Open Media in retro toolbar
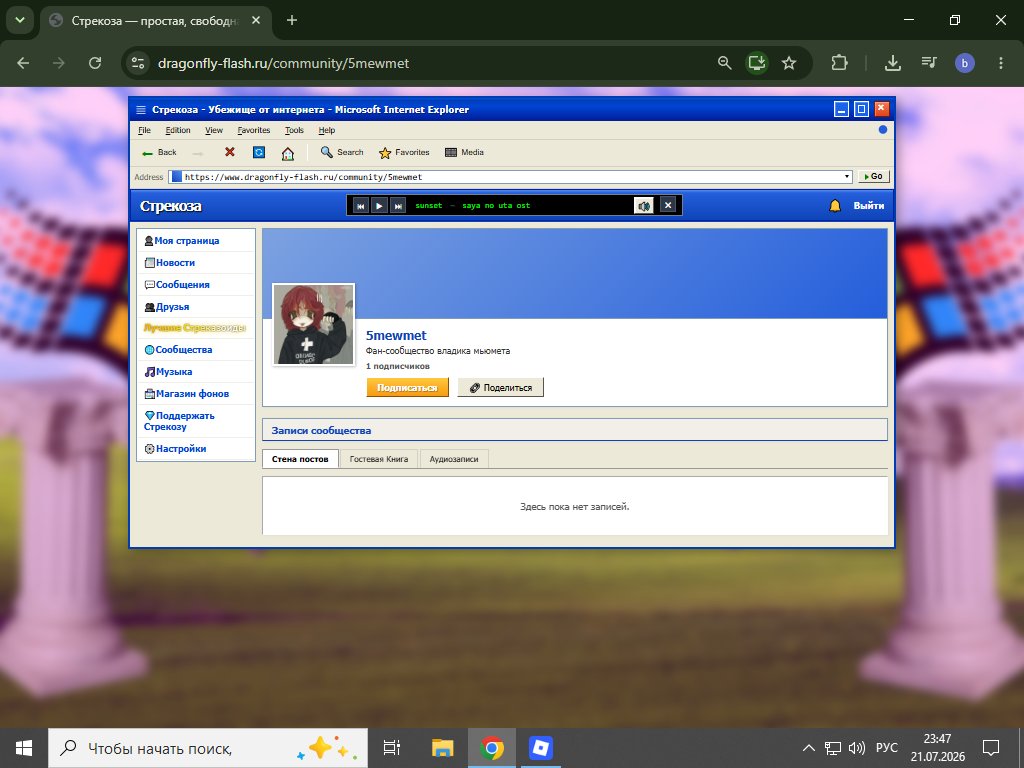Viewport: 1024px width, 768px height. click(464, 152)
